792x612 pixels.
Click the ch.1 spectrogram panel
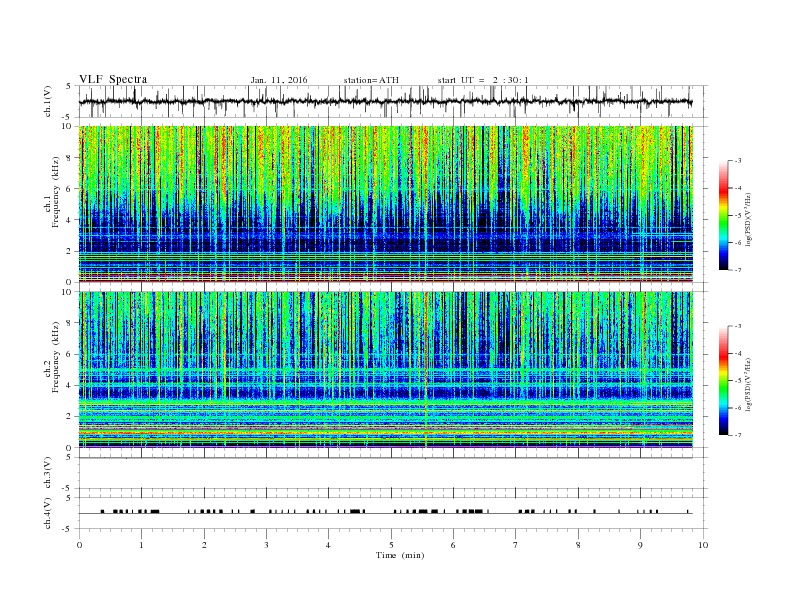[386, 204]
